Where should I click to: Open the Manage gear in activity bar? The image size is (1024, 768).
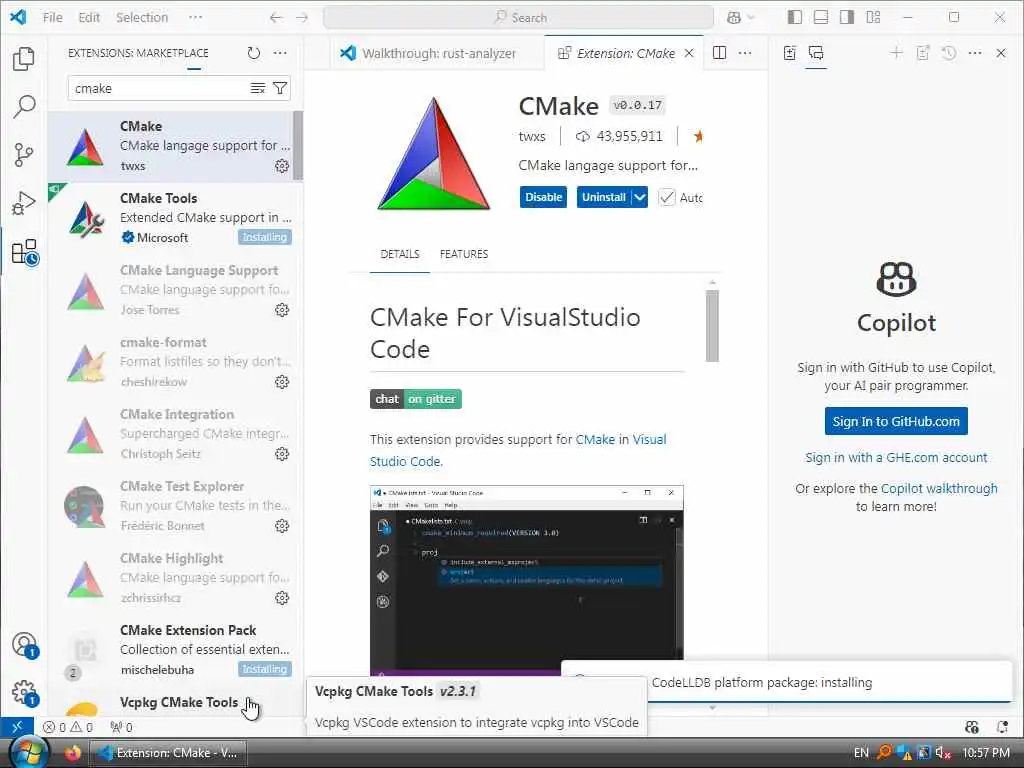[x=25, y=693]
